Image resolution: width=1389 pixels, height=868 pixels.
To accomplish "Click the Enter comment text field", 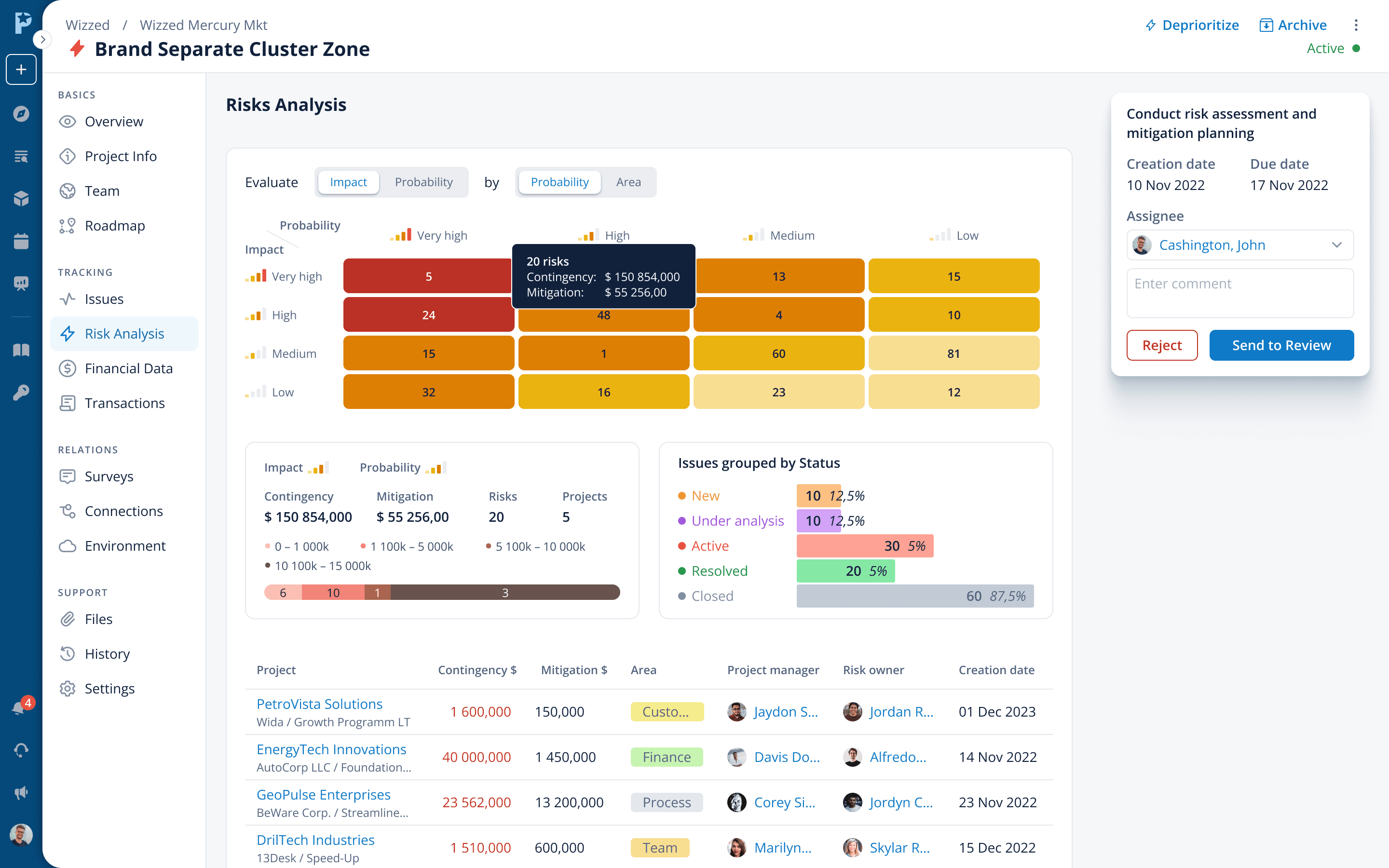I will (1240, 293).
